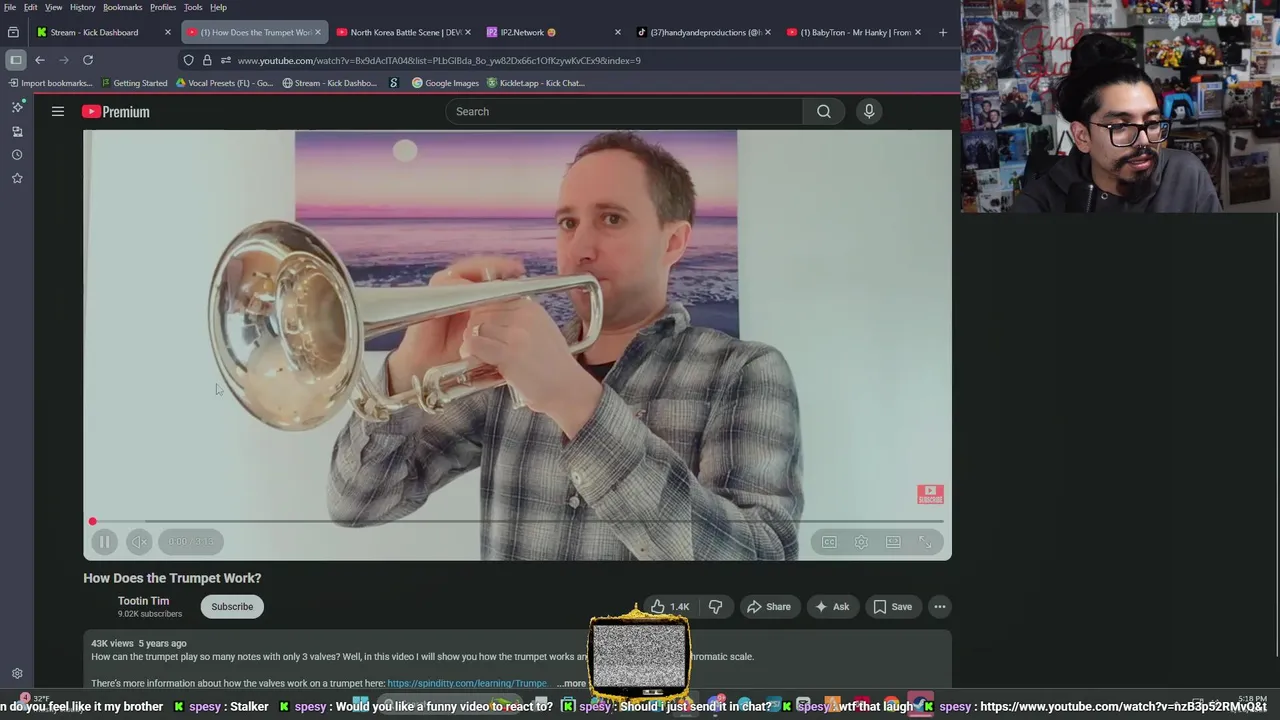Click the in-video red subscribe watermark
The image size is (1280, 720).
[x=930, y=495]
